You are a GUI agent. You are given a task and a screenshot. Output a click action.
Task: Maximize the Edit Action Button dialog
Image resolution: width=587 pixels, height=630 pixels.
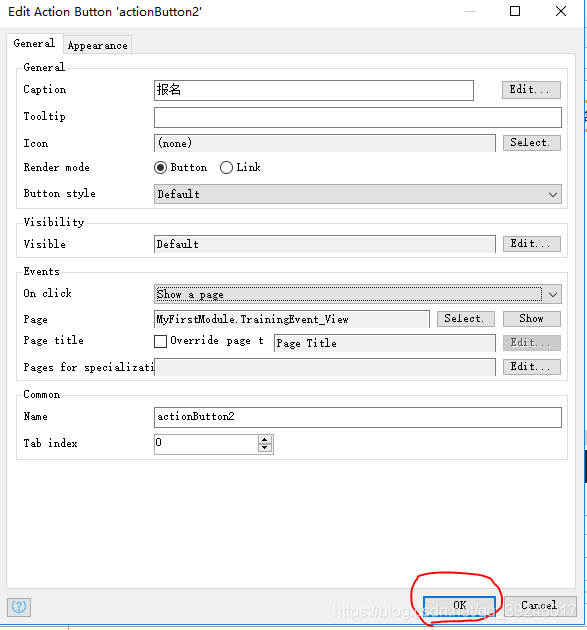(515, 11)
